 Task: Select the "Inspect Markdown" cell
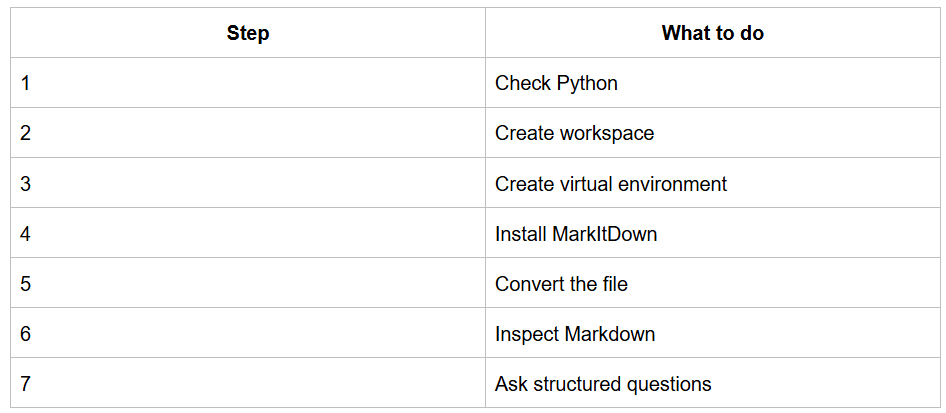[713, 333]
